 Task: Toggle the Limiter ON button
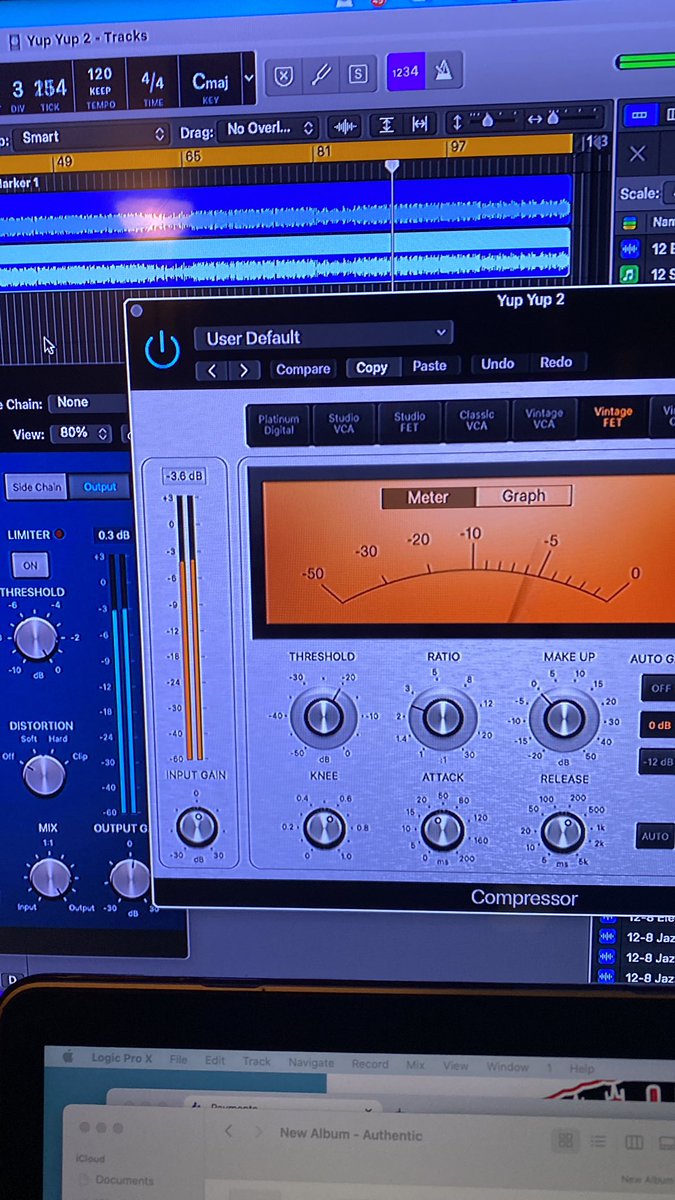coord(30,565)
